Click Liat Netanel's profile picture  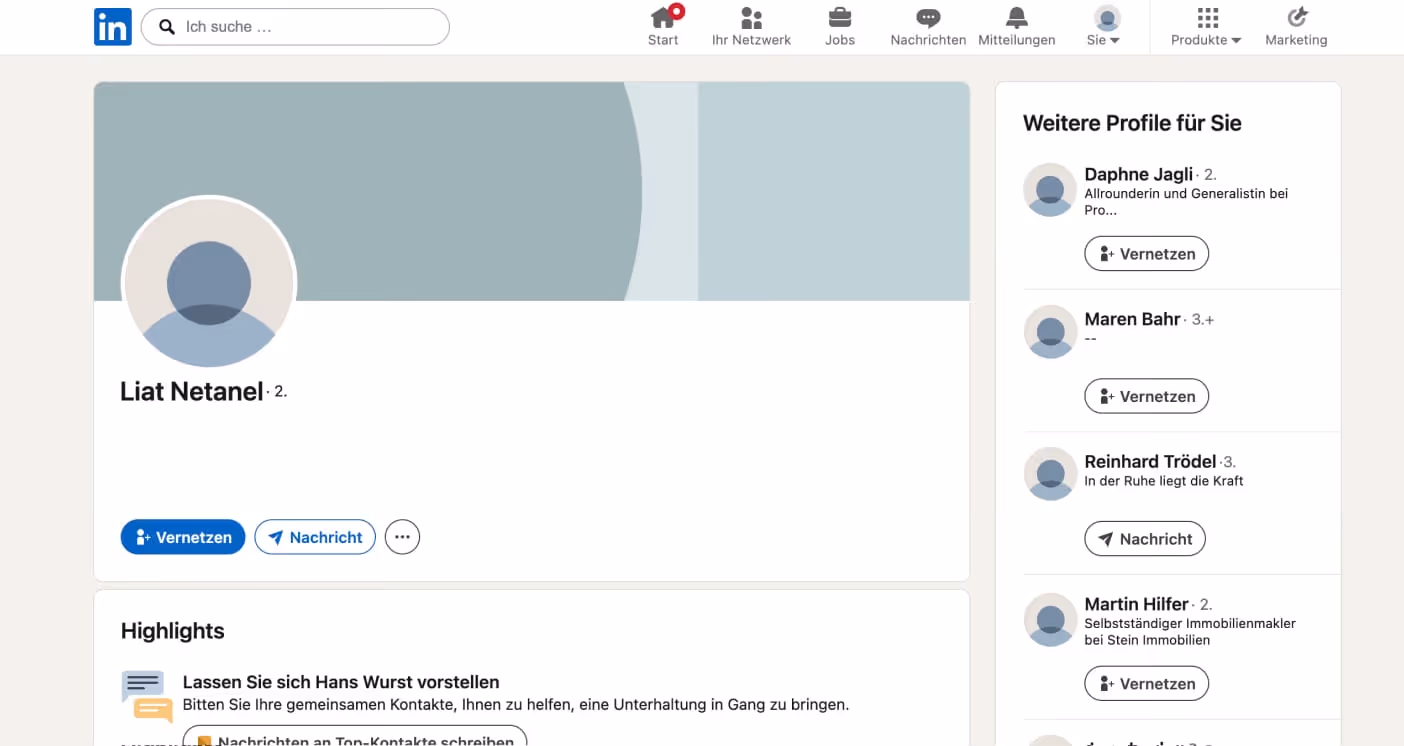(x=209, y=283)
